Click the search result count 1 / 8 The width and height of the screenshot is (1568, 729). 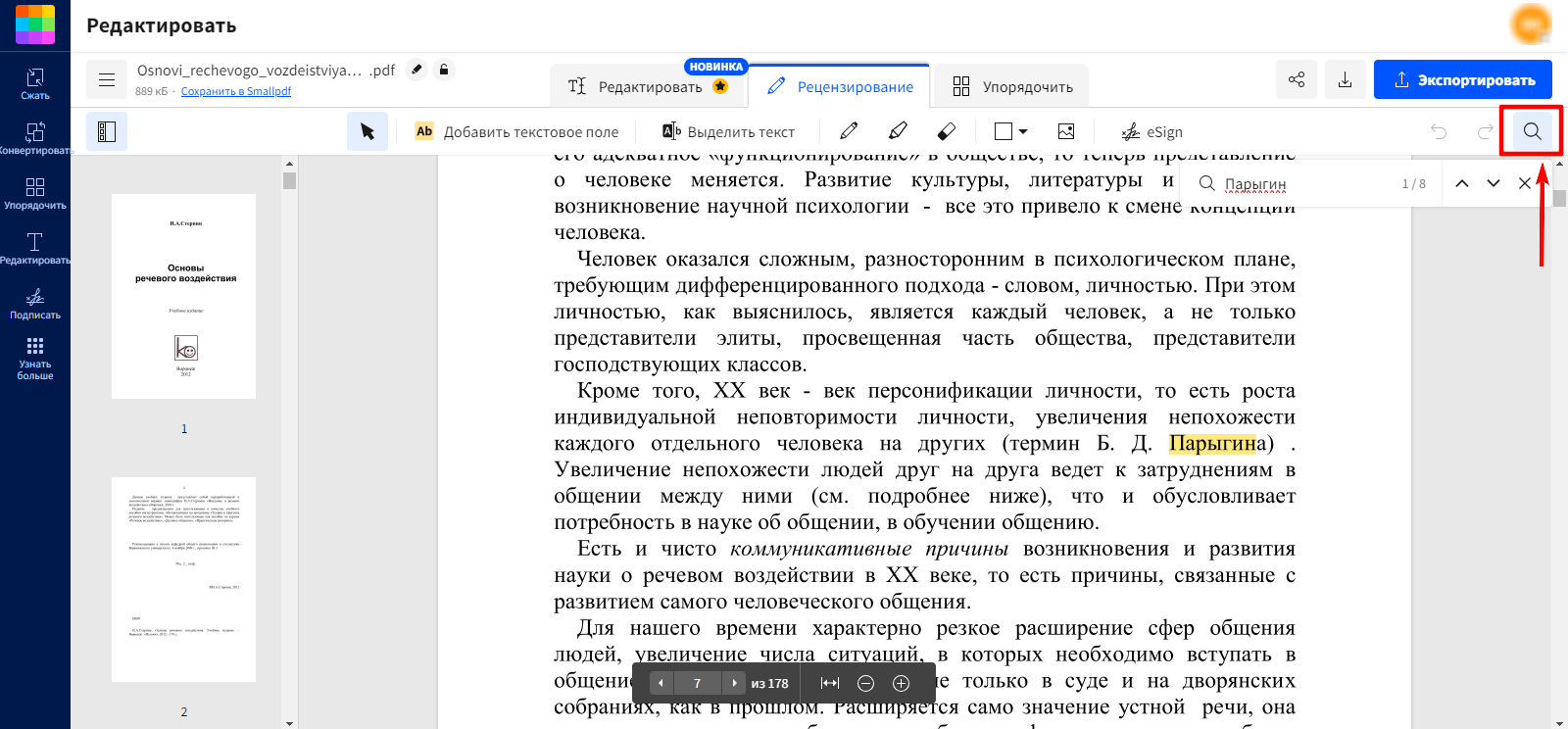pyautogui.click(x=1414, y=183)
